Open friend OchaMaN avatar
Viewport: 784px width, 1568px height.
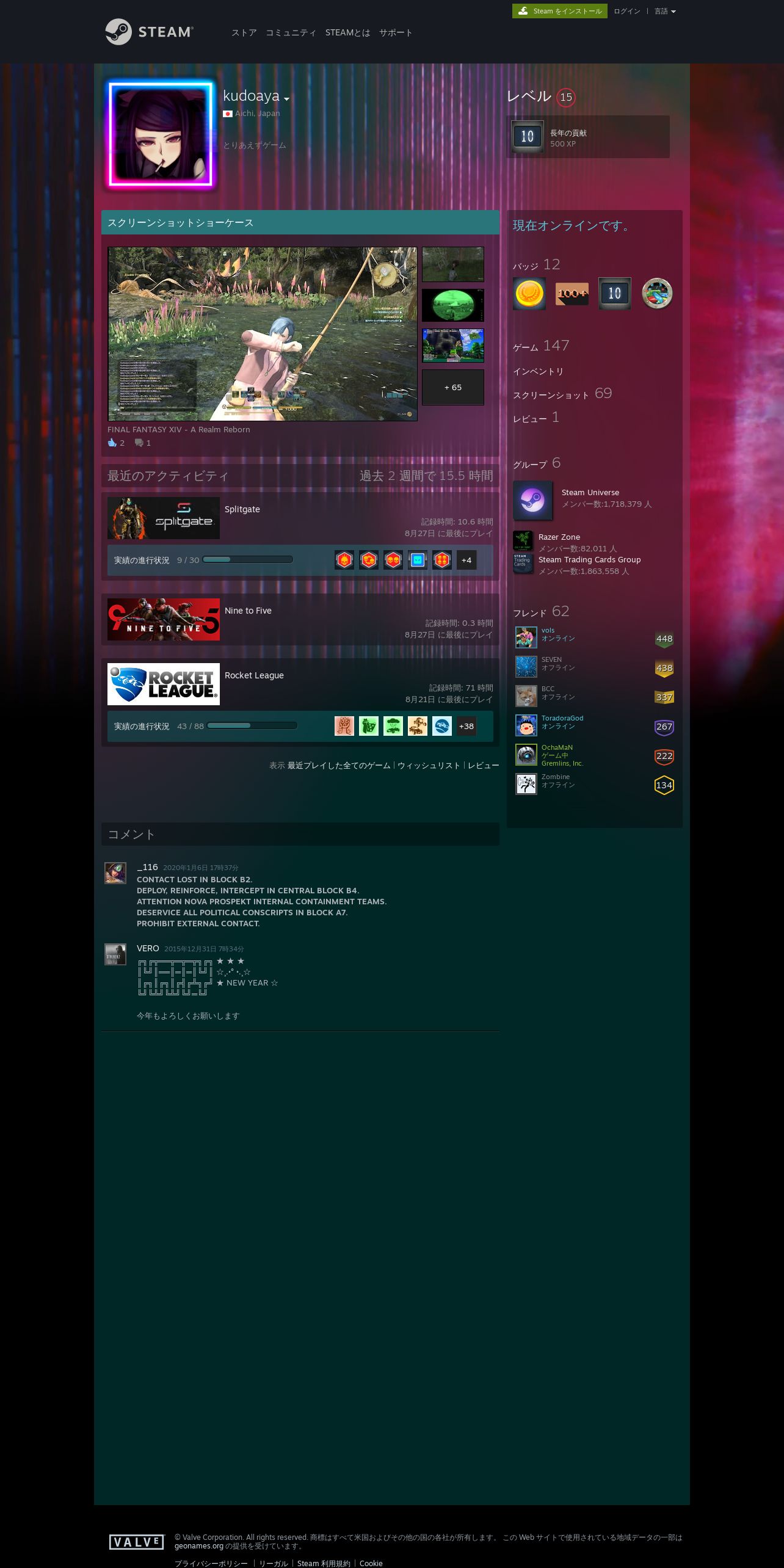pyautogui.click(x=526, y=755)
